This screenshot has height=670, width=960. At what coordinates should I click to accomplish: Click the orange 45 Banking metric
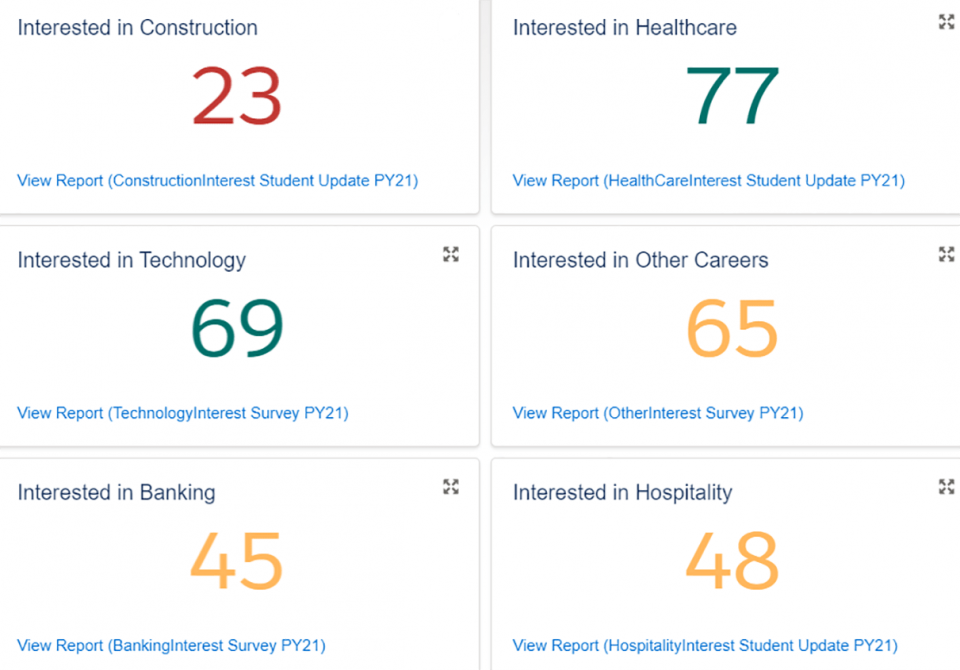click(x=237, y=561)
